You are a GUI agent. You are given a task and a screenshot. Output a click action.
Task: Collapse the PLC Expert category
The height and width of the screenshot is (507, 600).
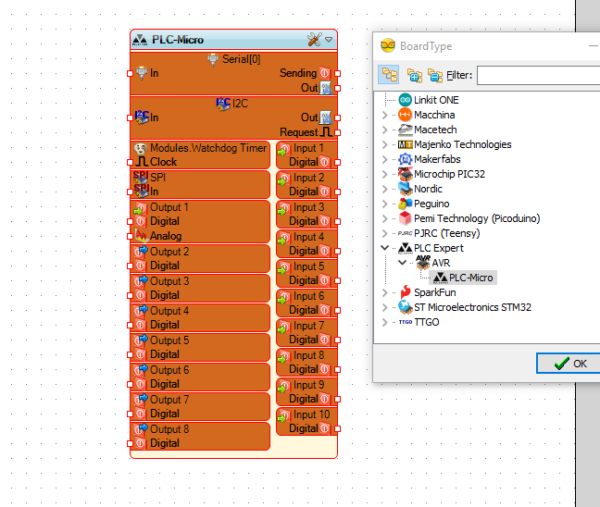385,248
